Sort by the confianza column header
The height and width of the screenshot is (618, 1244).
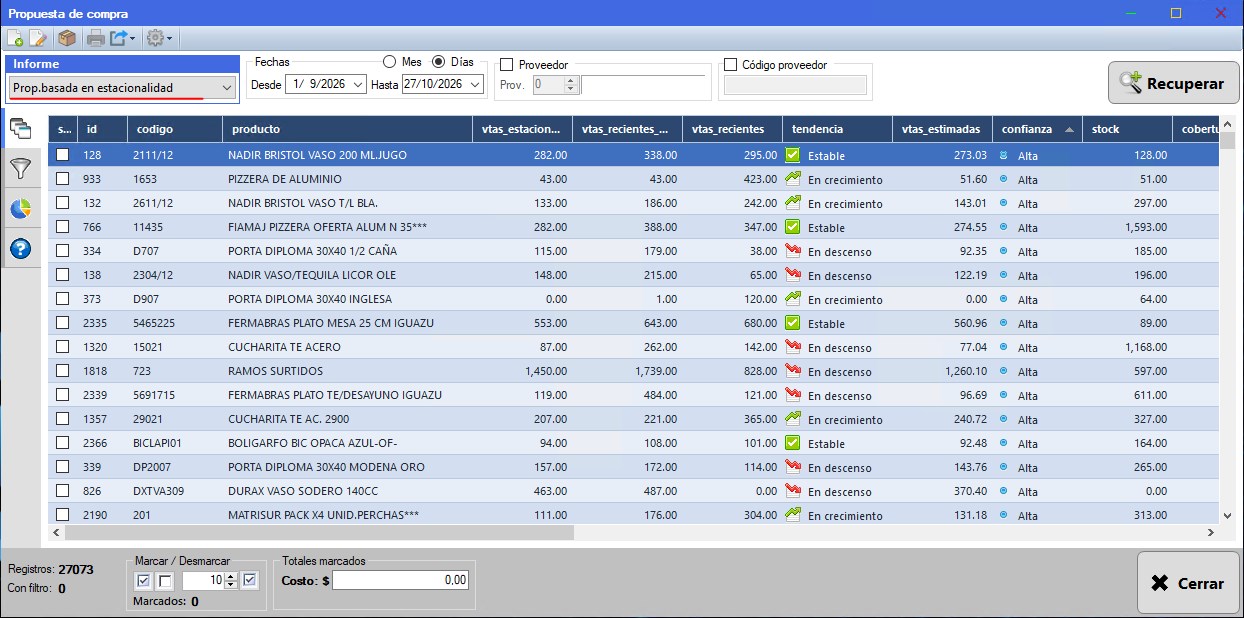point(1037,129)
